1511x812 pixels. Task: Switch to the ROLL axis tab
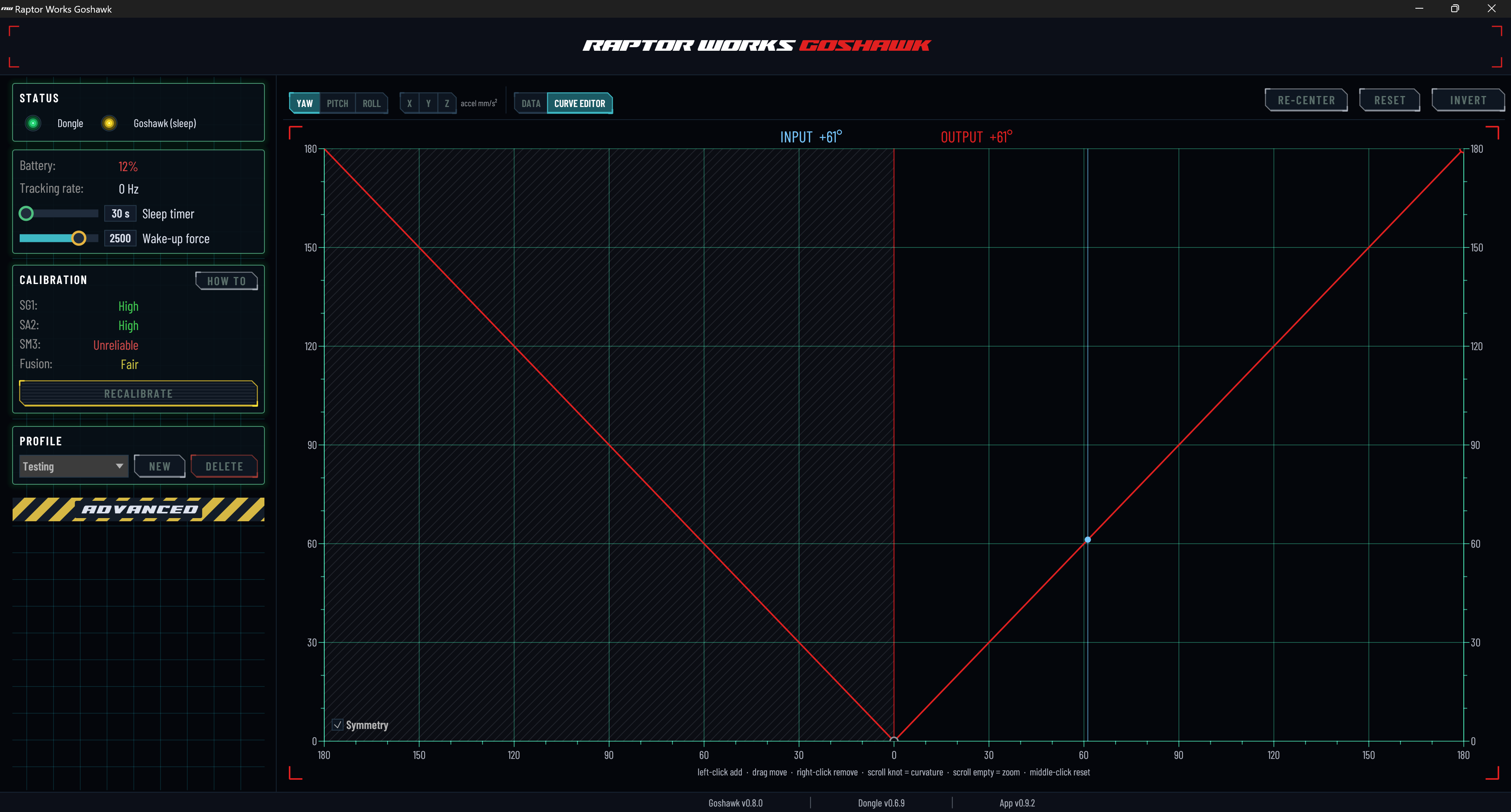click(x=371, y=103)
